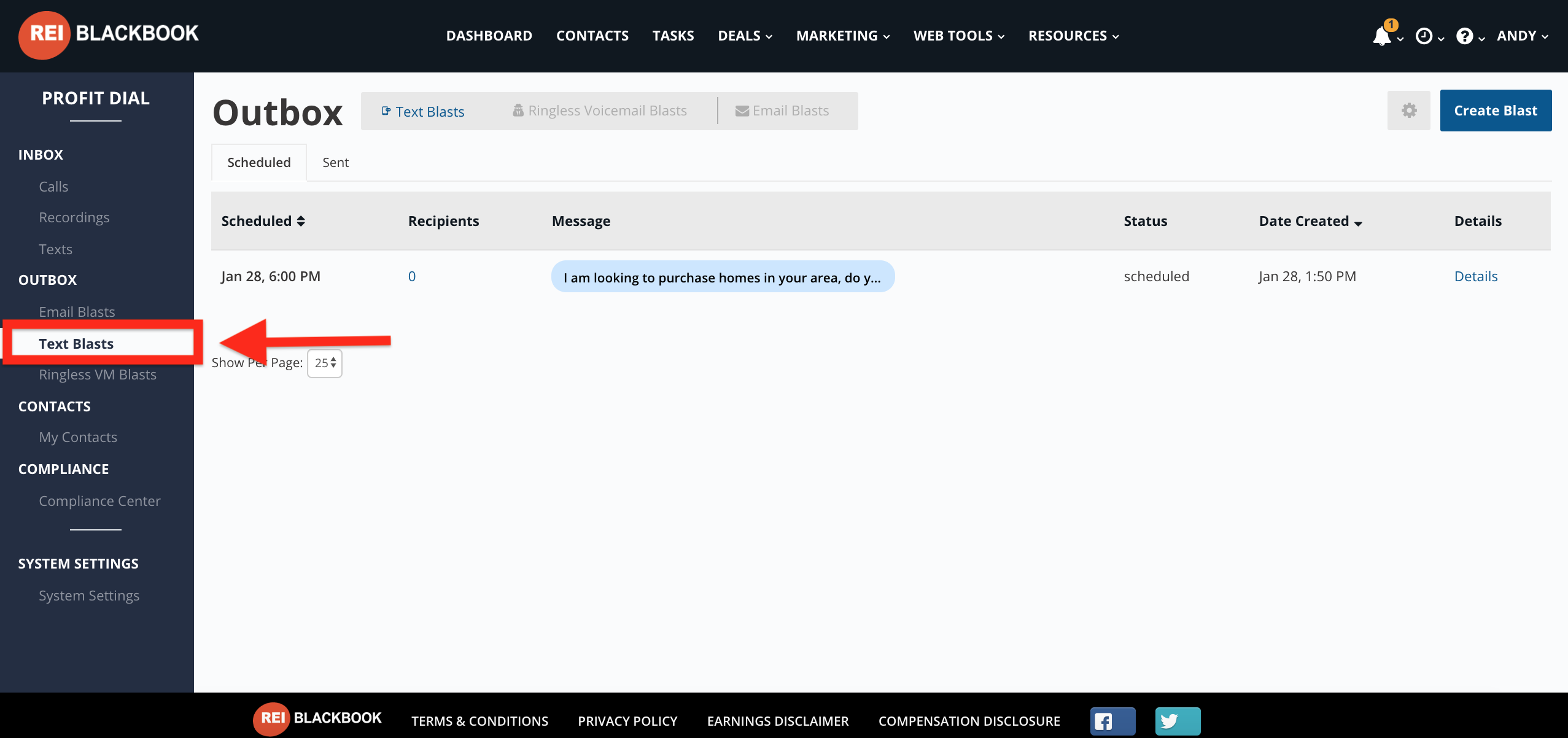
Task: Open Texts in the sidebar
Action: click(55, 249)
